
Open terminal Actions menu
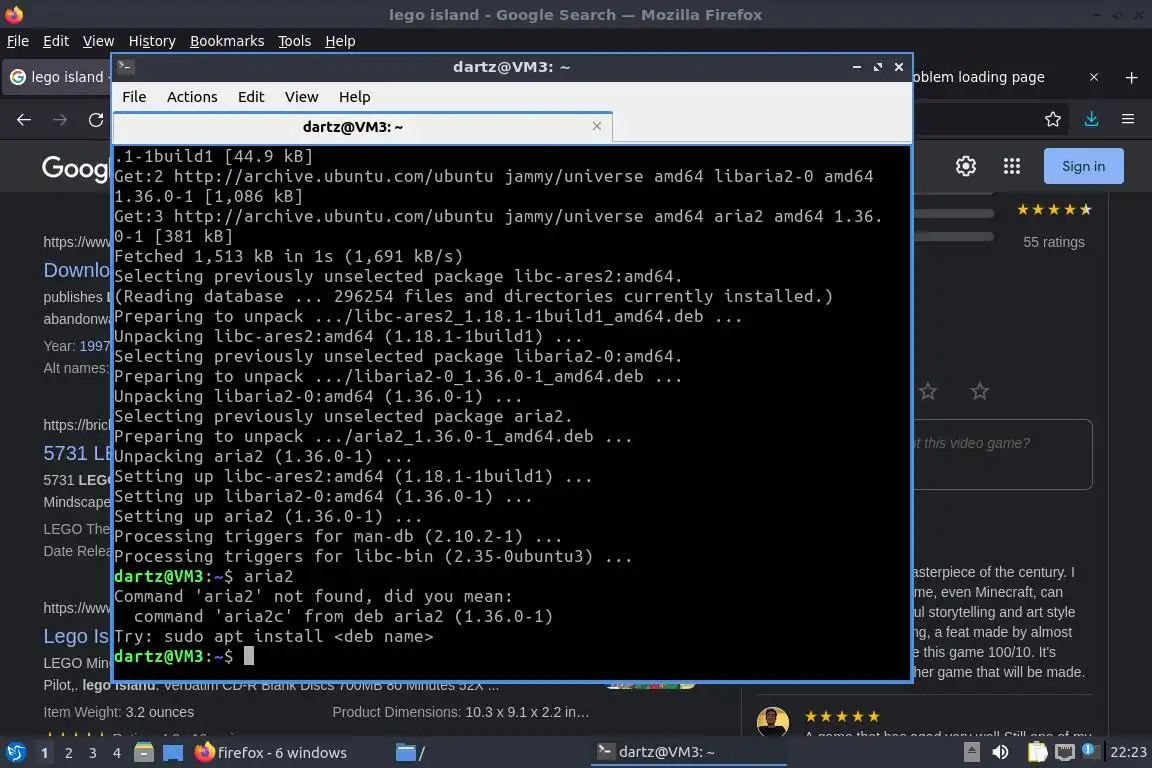point(192,97)
